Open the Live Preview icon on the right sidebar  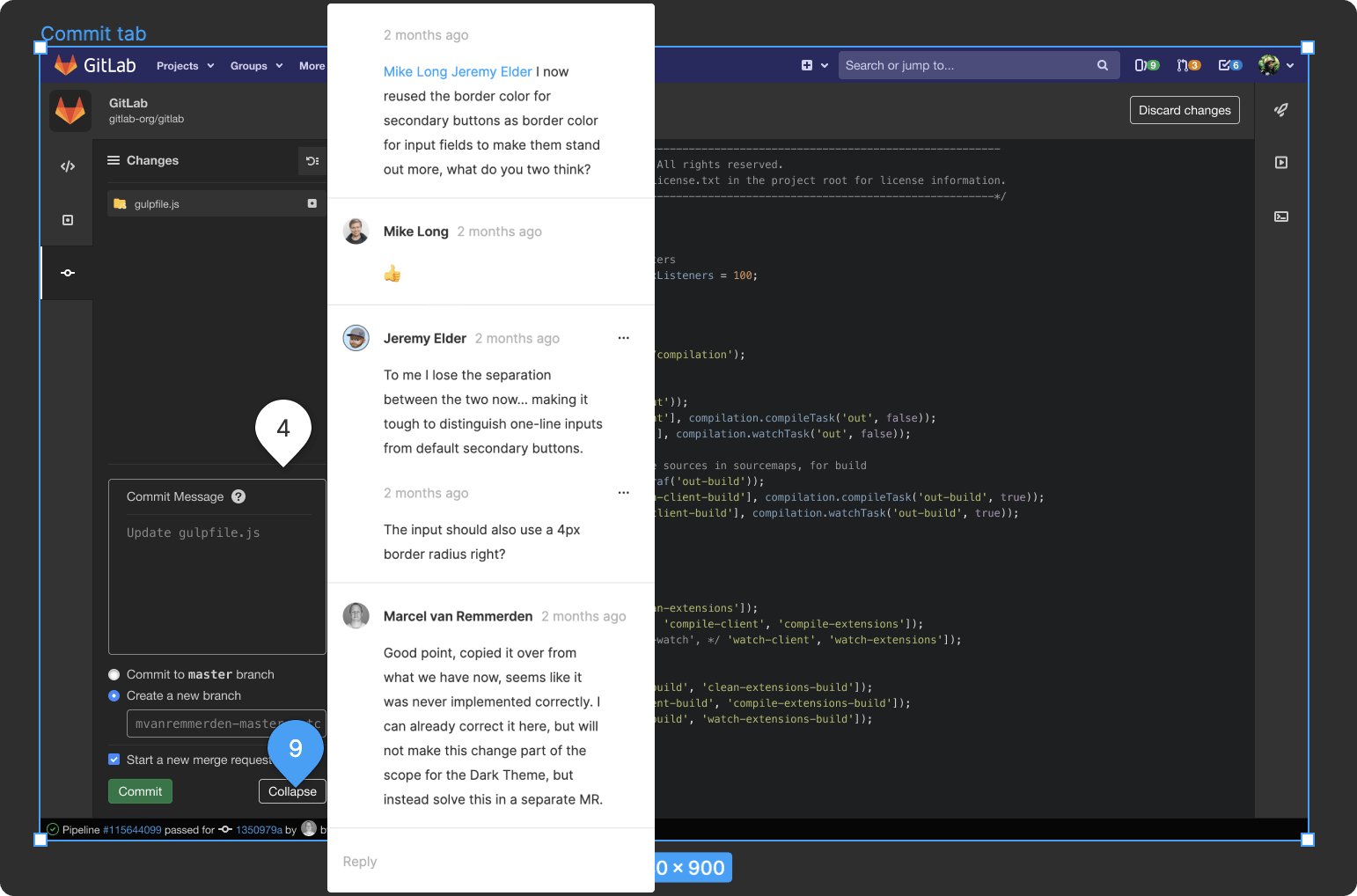tap(1281, 162)
